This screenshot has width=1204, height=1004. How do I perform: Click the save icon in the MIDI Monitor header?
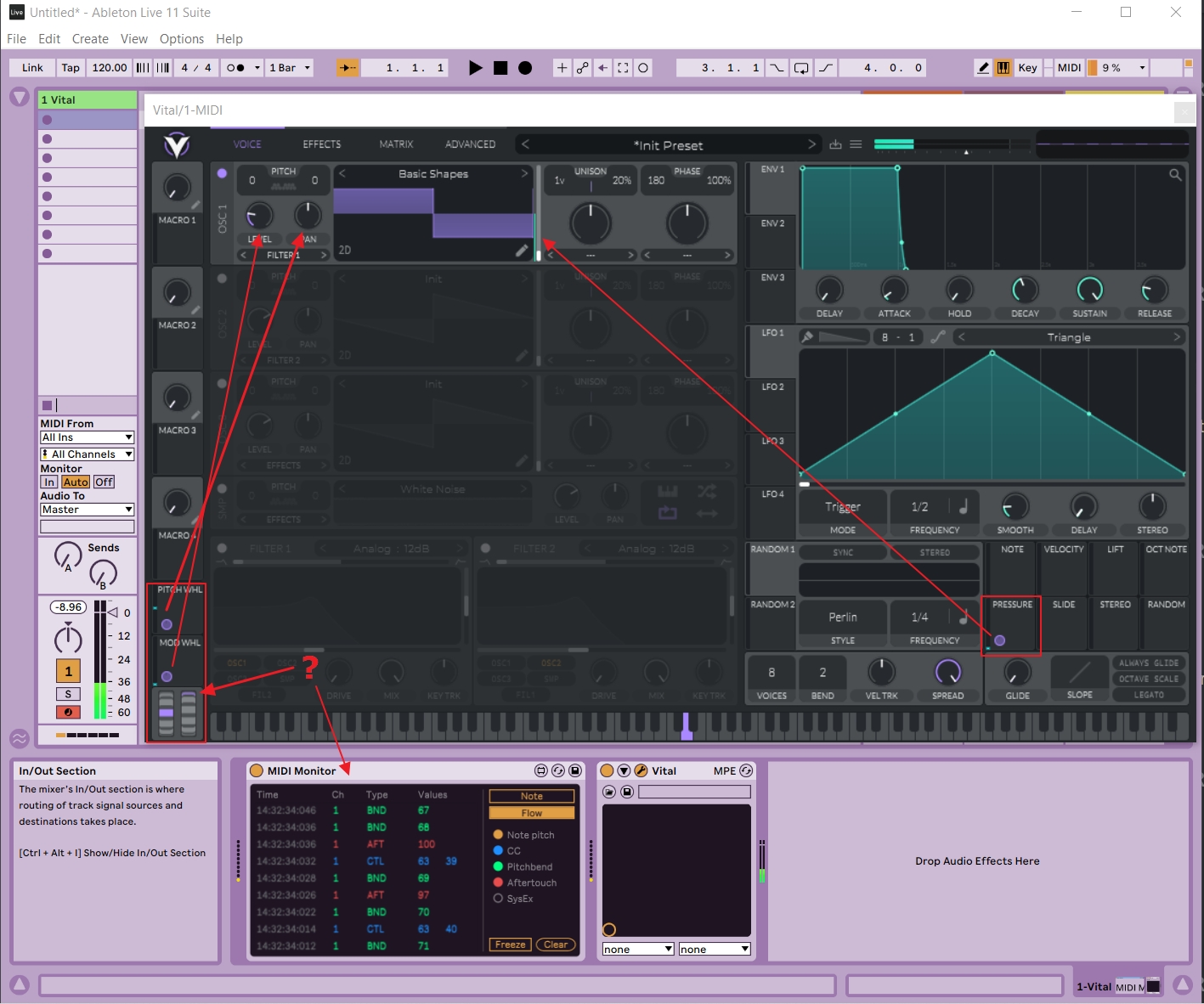coord(574,770)
